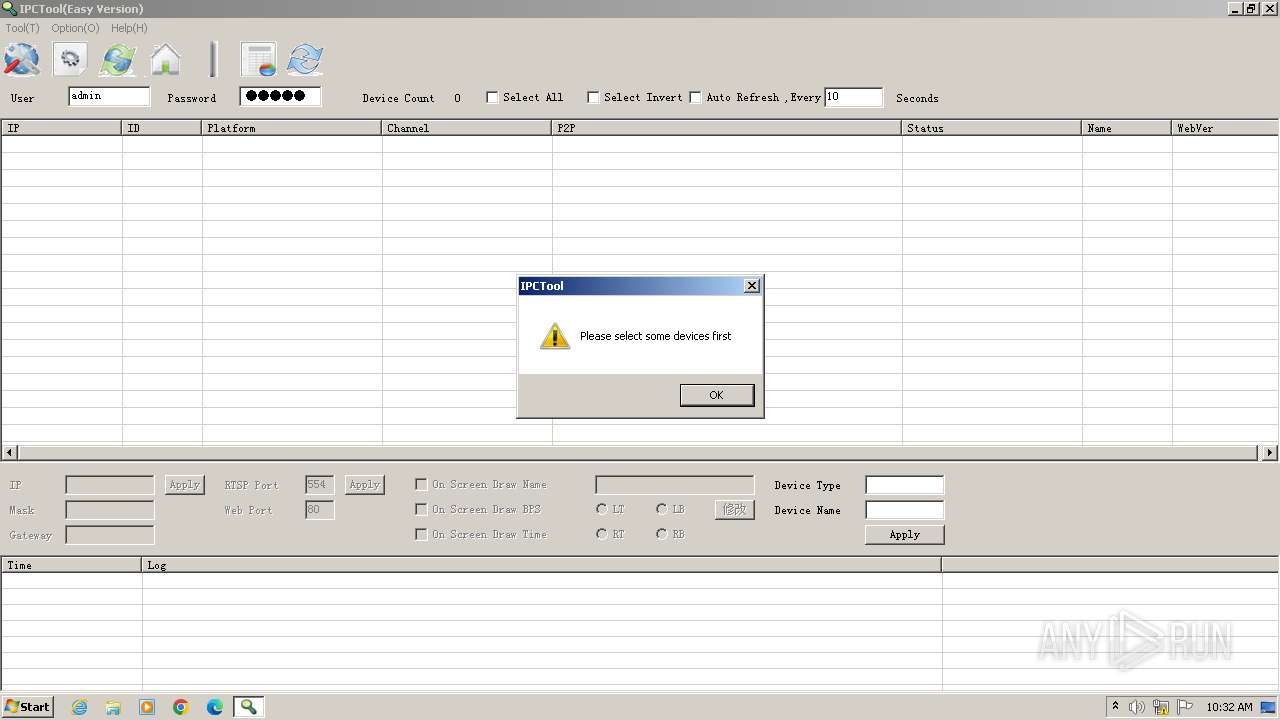The height and width of the screenshot is (720, 1280).
Task: Show hidden system tray icons
Action: [x=1115, y=707]
